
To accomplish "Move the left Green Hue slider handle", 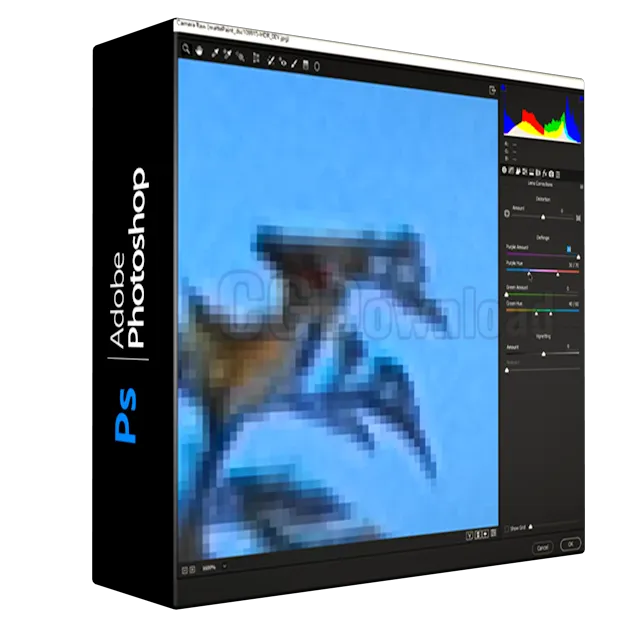I will pyautogui.click(x=536, y=313).
